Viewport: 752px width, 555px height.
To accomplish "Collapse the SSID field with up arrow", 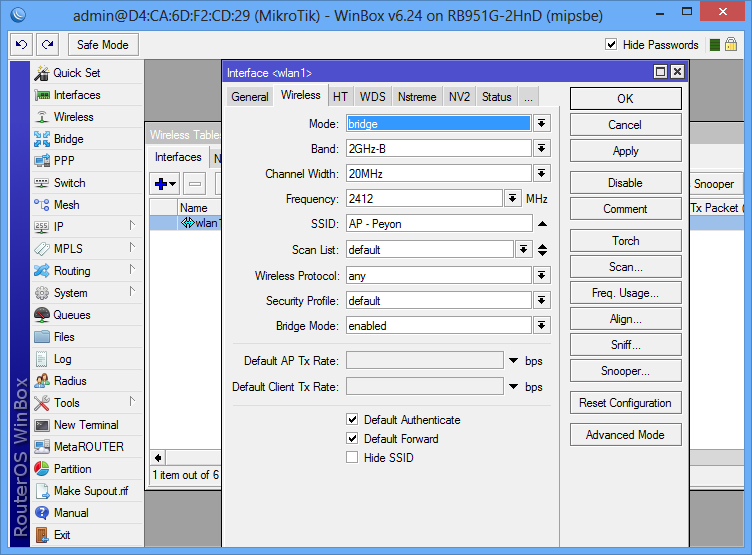I will coord(542,224).
